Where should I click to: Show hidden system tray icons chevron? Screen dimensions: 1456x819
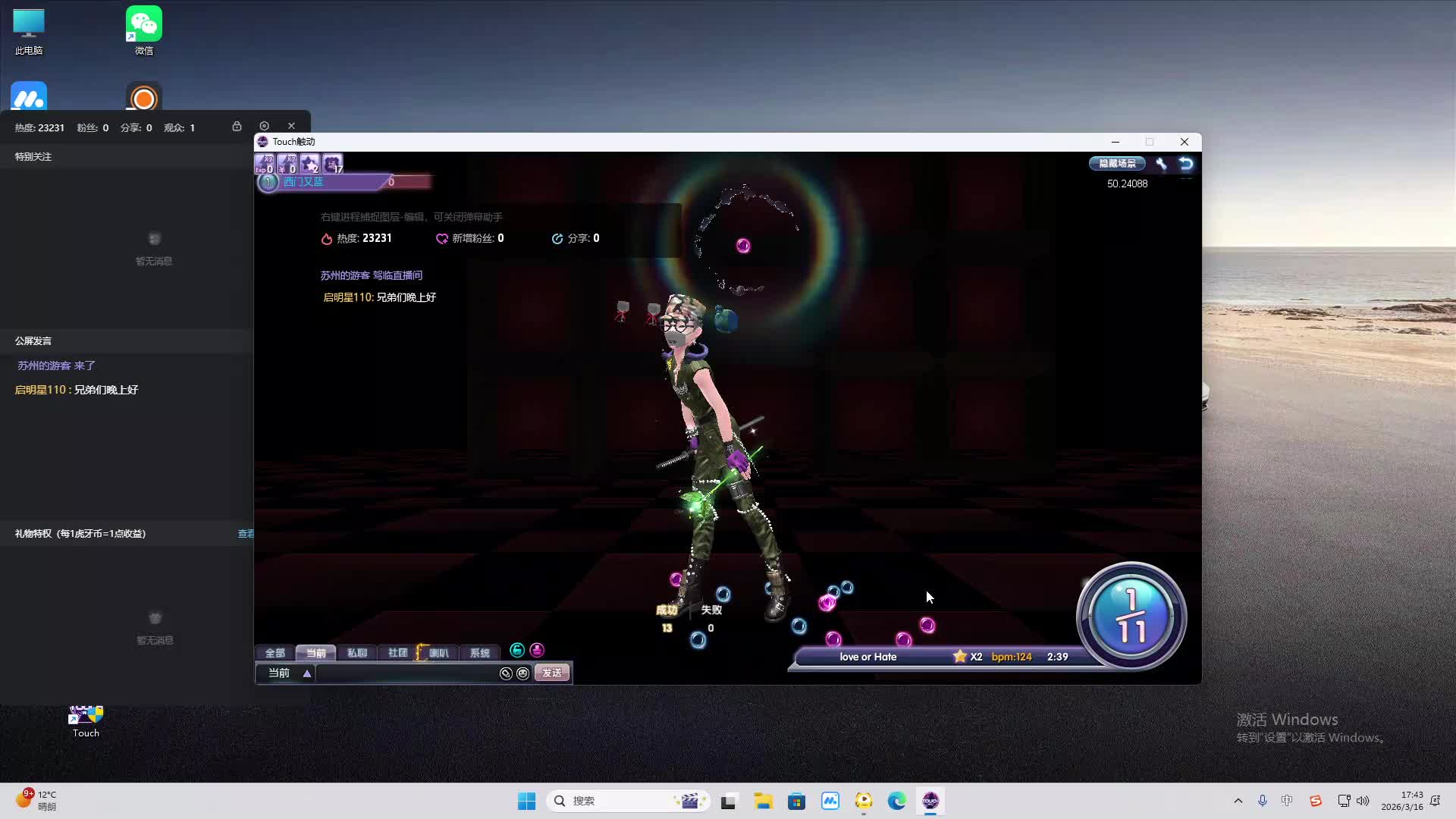point(1238,801)
